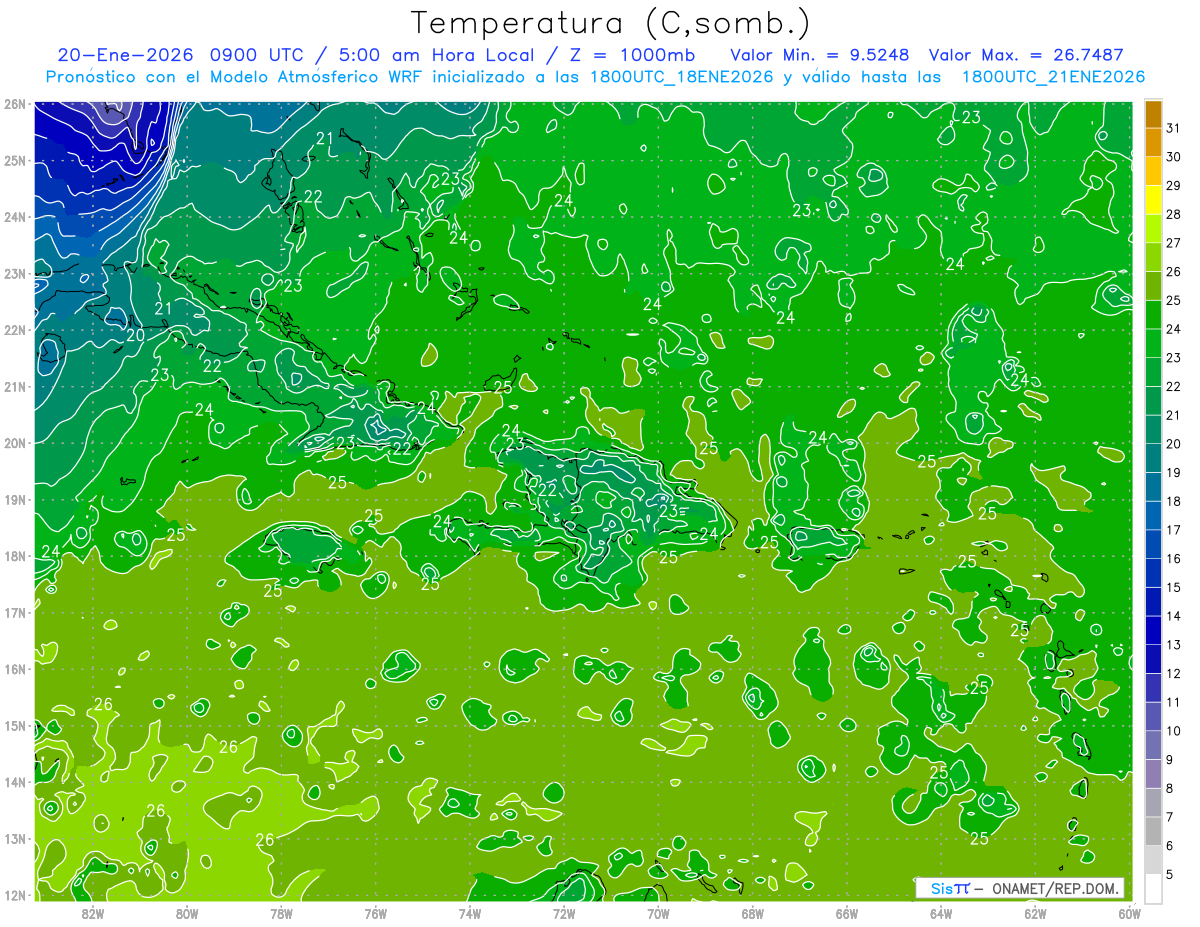This screenshot has height=927, width=1200.
Task: Click the 70W longitude axis label
Action: 658,913
